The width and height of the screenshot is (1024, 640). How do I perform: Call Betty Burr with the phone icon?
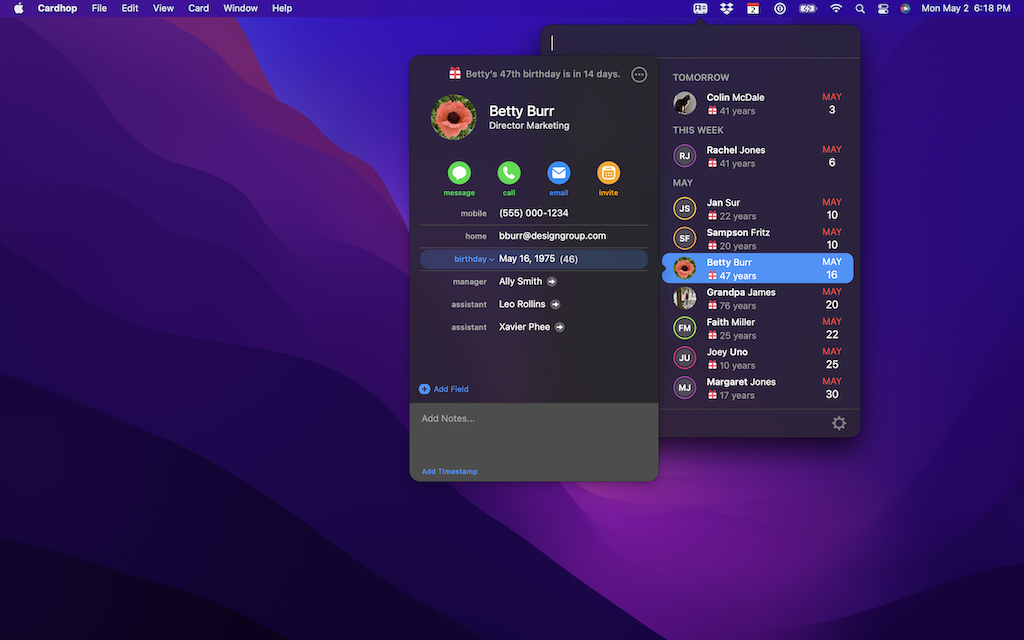[x=509, y=173]
